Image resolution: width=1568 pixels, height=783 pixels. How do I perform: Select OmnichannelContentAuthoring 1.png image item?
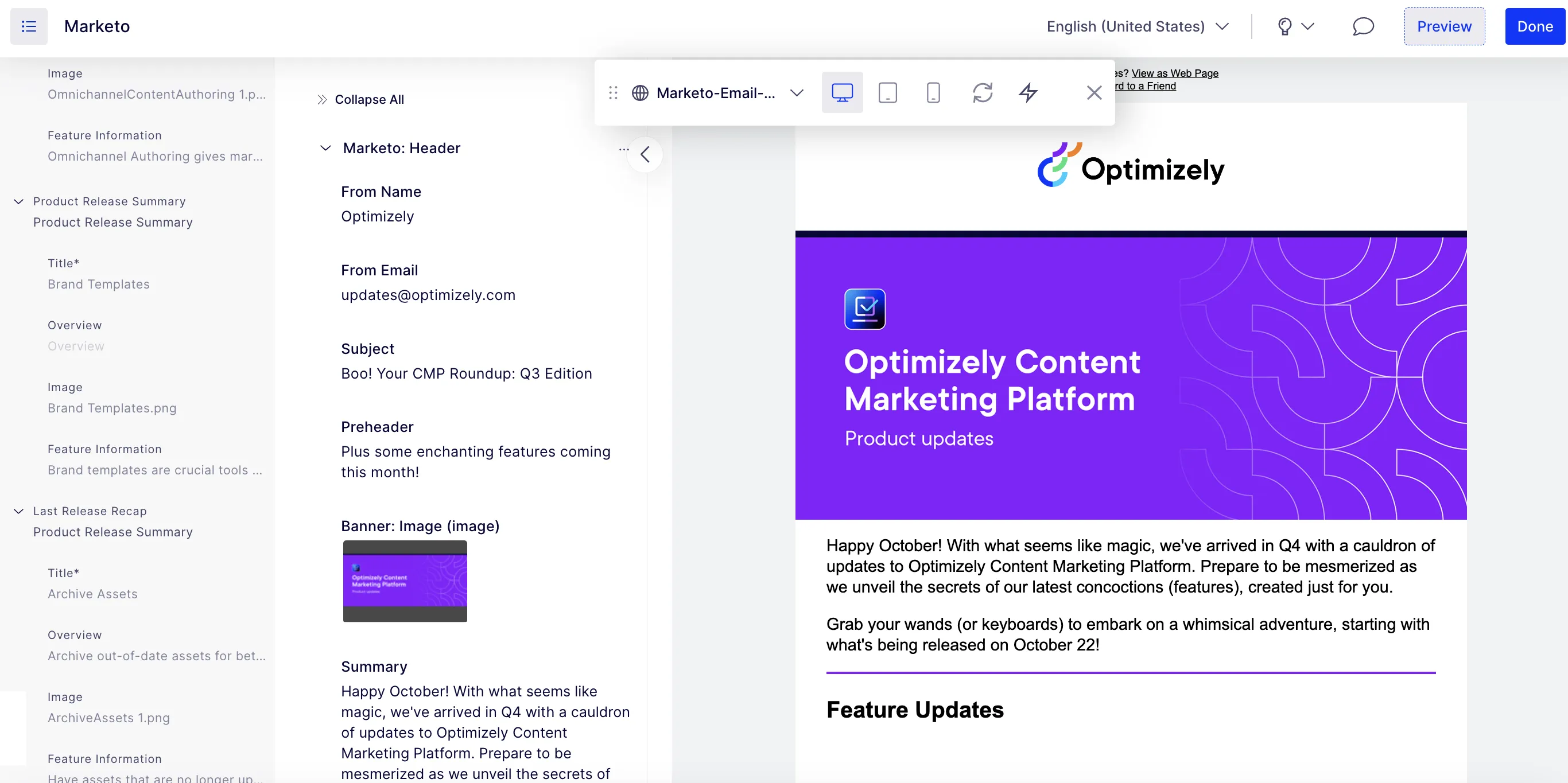point(157,94)
